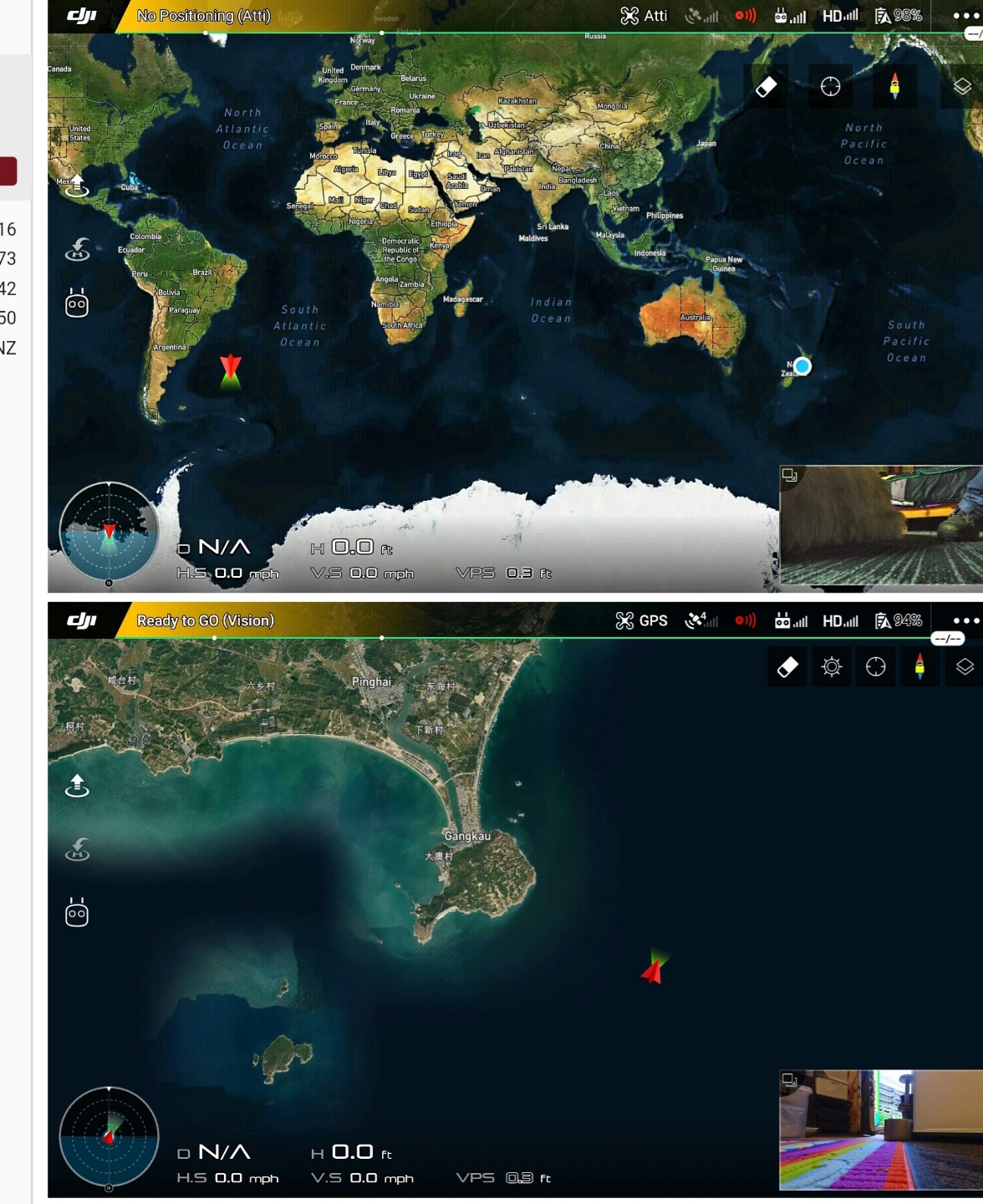Open battery info showing 98%
Viewport: 983px width, 1204px height.
click(899, 15)
